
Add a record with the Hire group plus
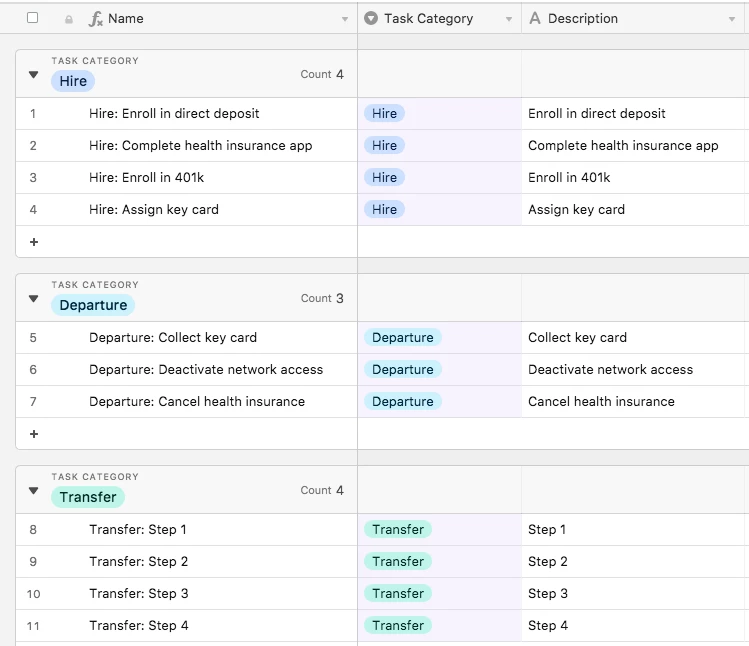(34, 242)
